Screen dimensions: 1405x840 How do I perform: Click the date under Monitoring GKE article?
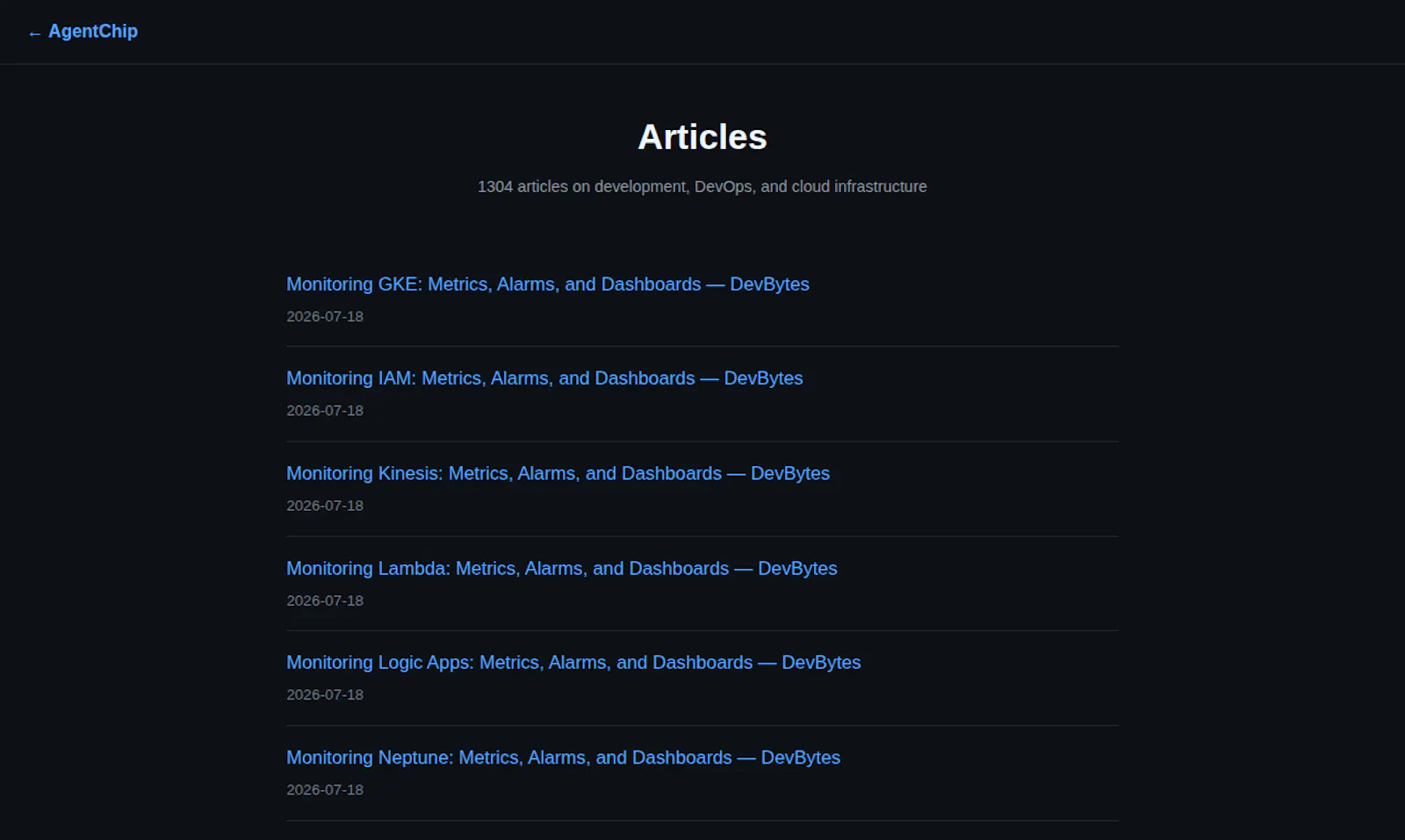tap(325, 317)
